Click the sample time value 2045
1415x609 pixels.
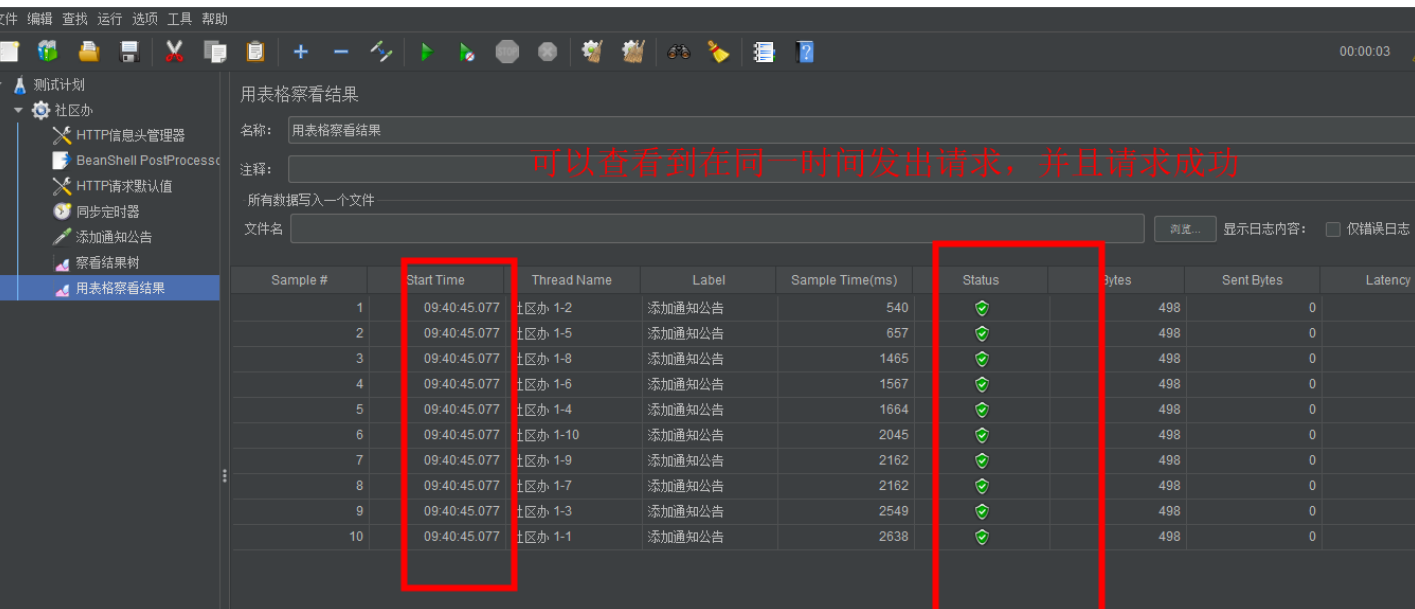[894, 435]
